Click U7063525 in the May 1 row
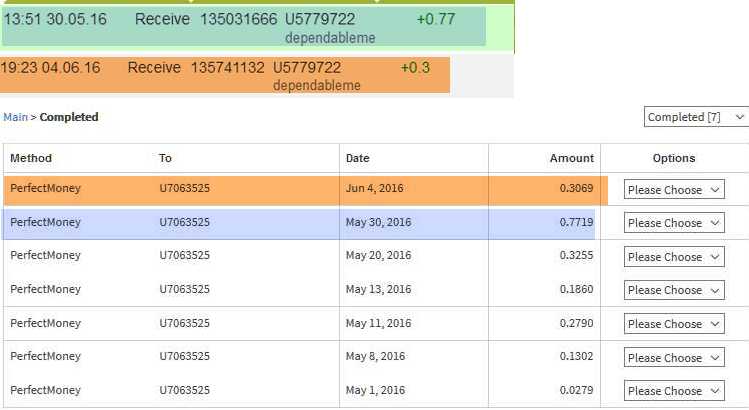The image size is (749, 410). coord(184,390)
